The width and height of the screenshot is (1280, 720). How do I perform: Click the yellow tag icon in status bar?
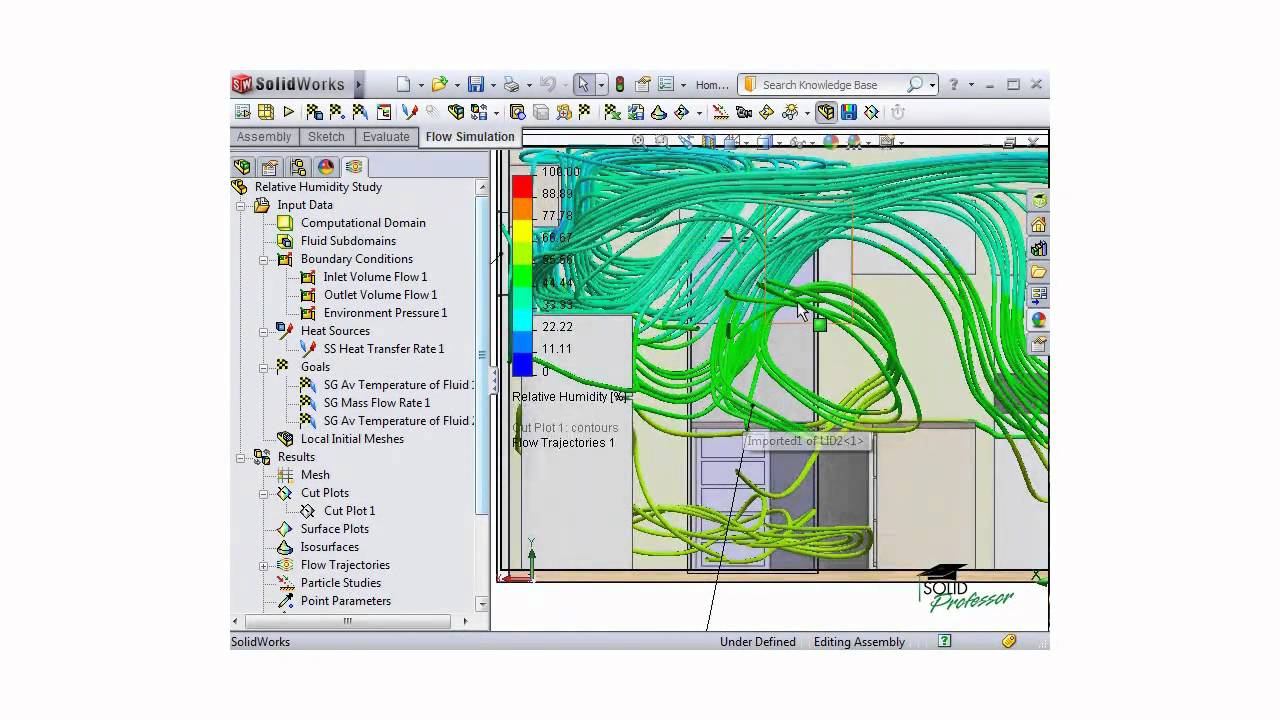pos(1009,641)
